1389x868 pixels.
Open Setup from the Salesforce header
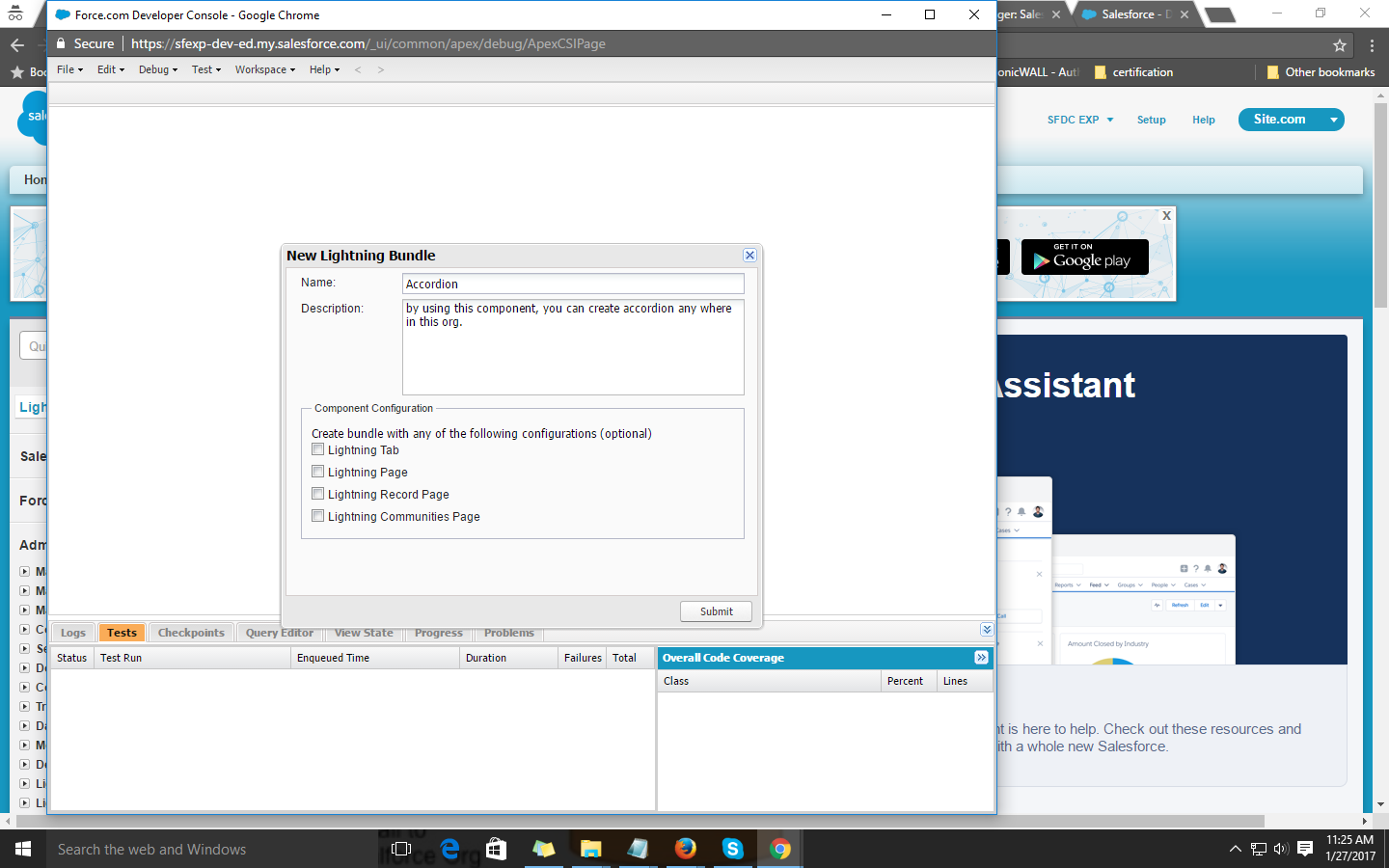point(1151,119)
